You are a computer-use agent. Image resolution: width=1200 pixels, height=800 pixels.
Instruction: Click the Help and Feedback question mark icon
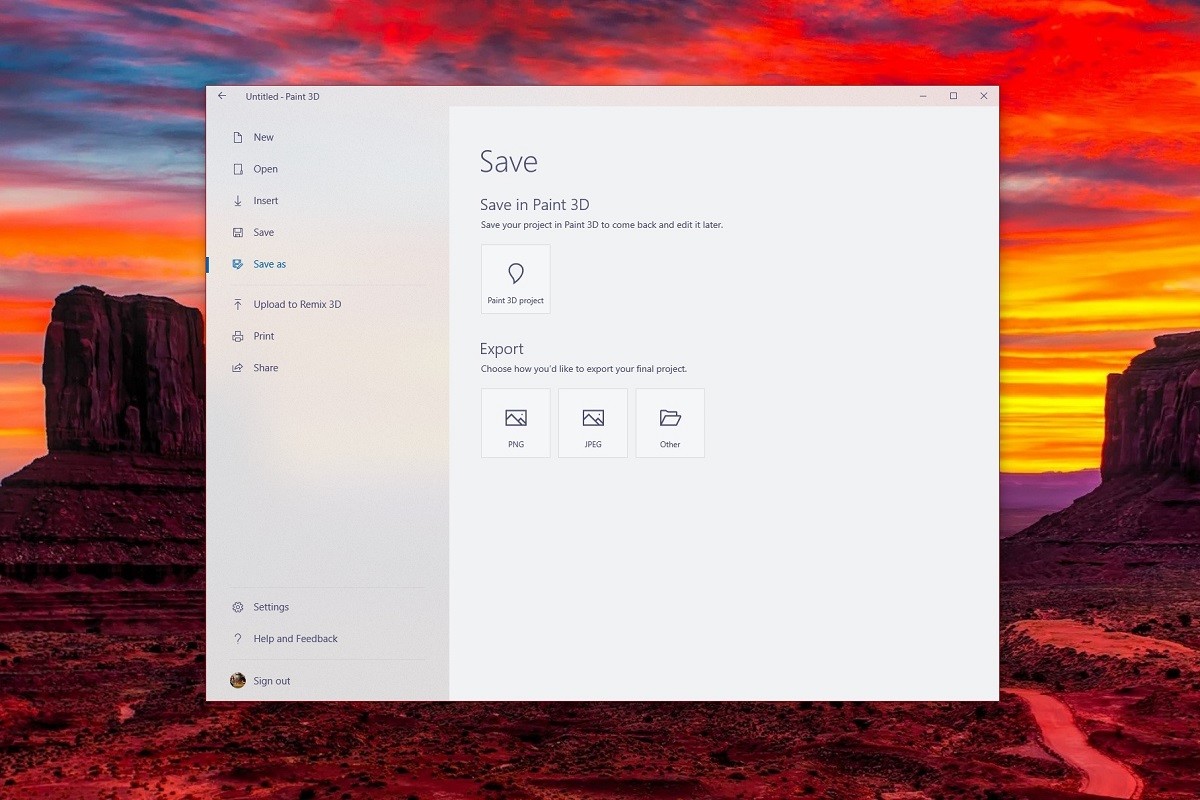(237, 638)
